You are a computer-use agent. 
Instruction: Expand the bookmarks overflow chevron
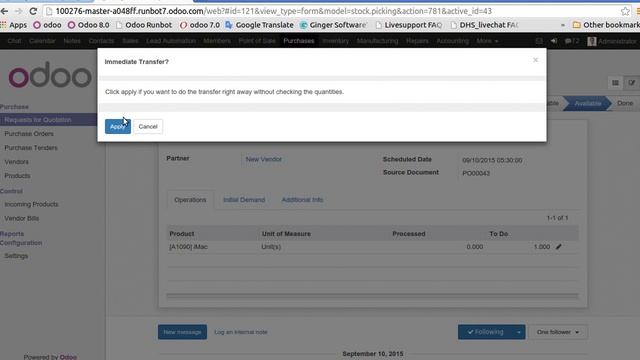(x=563, y=25)
